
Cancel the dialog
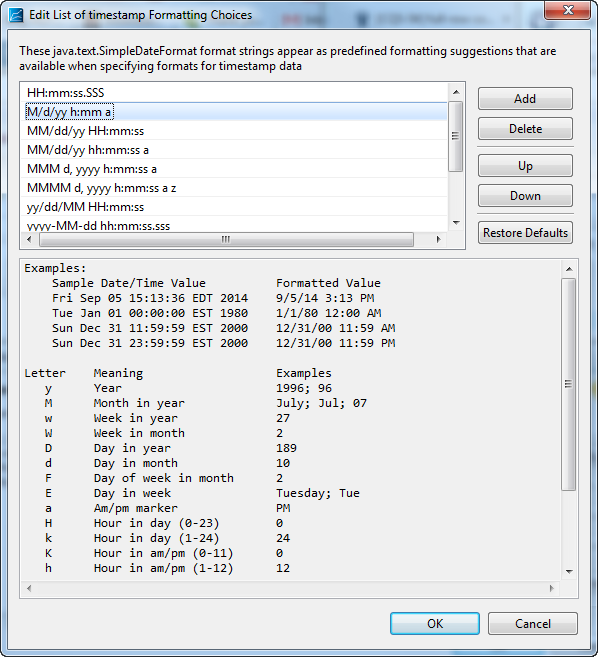point(533,623)
